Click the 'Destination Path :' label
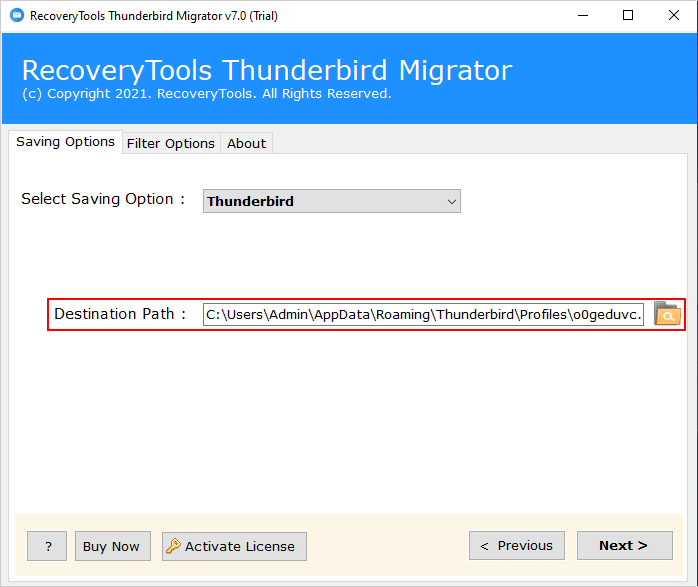The height and width of the screenshot is (587, 698). (120, 314)
